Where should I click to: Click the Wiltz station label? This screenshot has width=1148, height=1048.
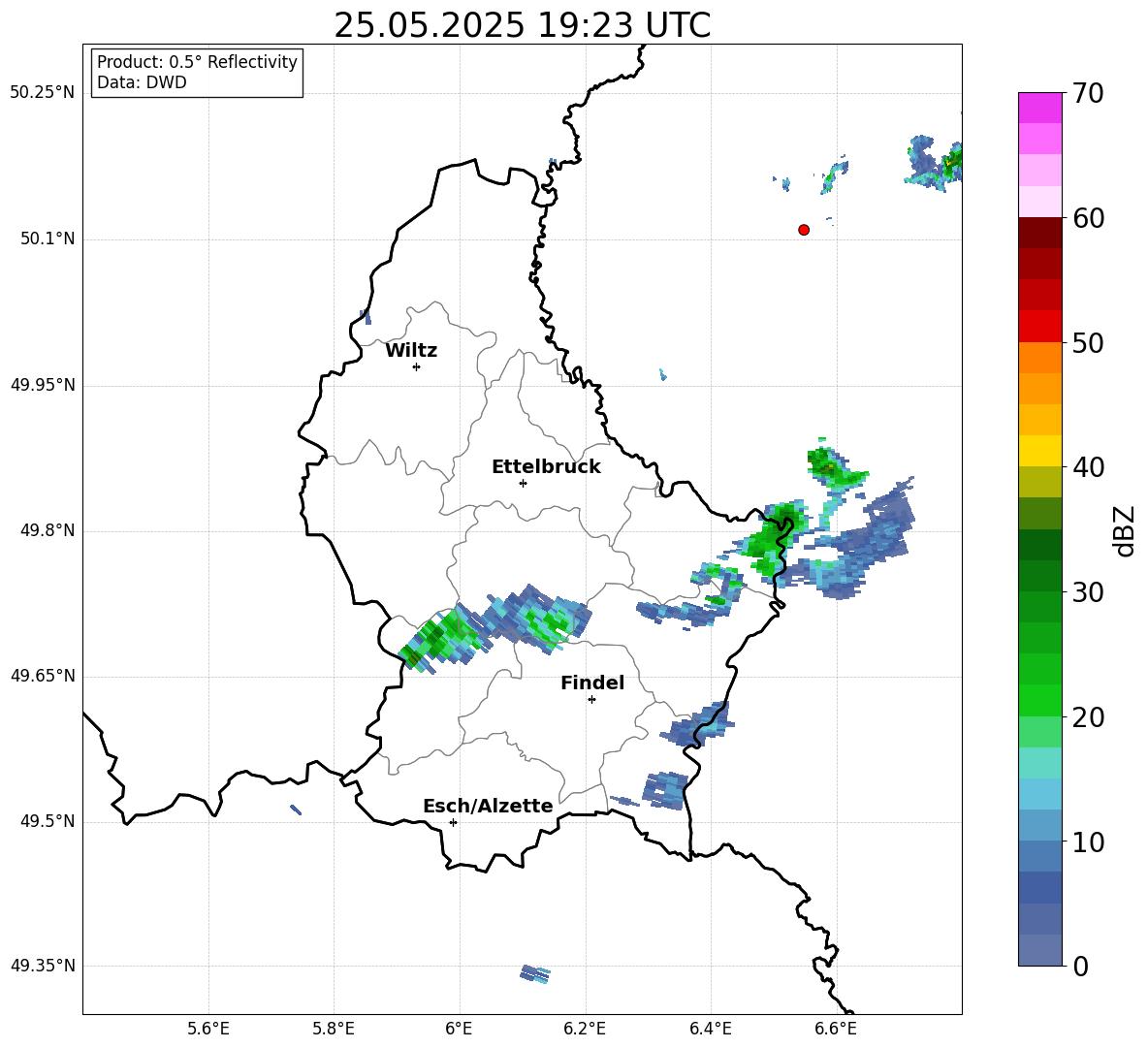[411, 351]
